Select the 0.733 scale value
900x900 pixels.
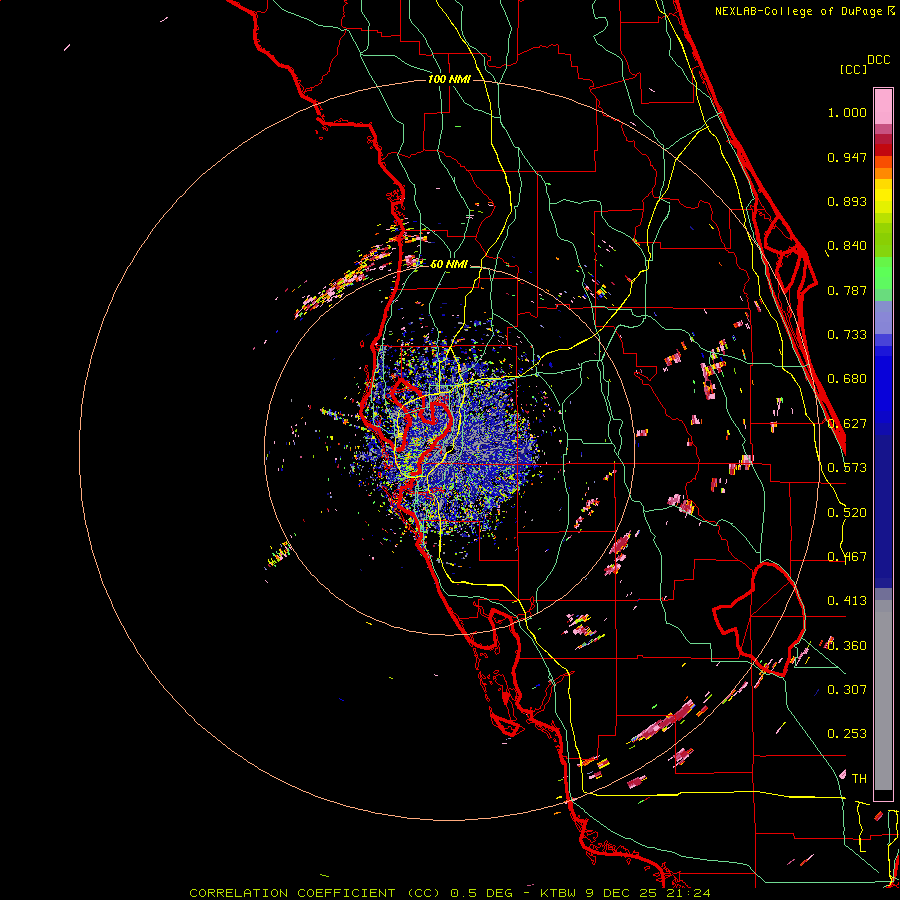pyautogui.click(x=847, y=335)
